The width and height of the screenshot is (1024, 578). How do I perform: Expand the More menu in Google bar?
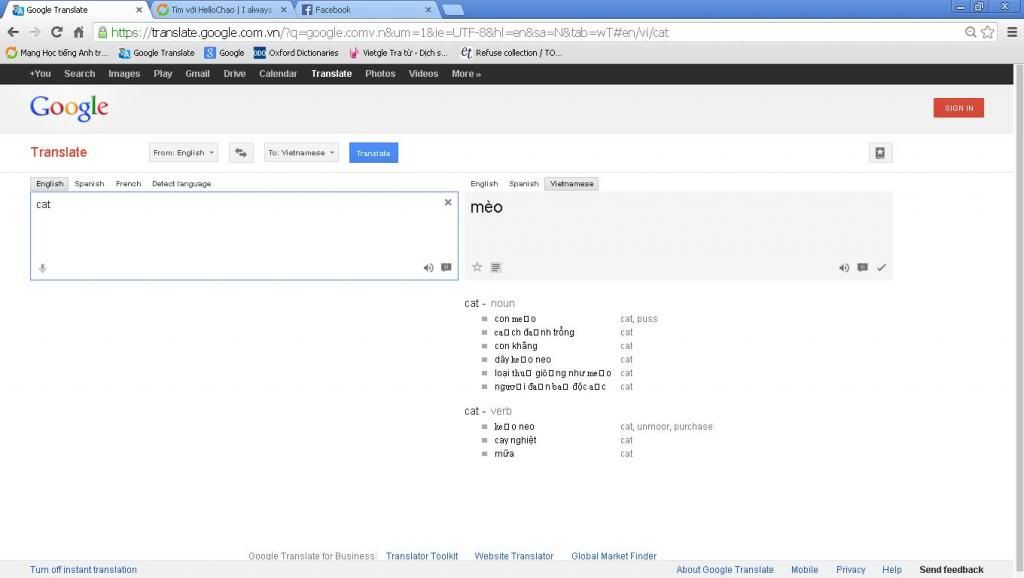[466, 74]
